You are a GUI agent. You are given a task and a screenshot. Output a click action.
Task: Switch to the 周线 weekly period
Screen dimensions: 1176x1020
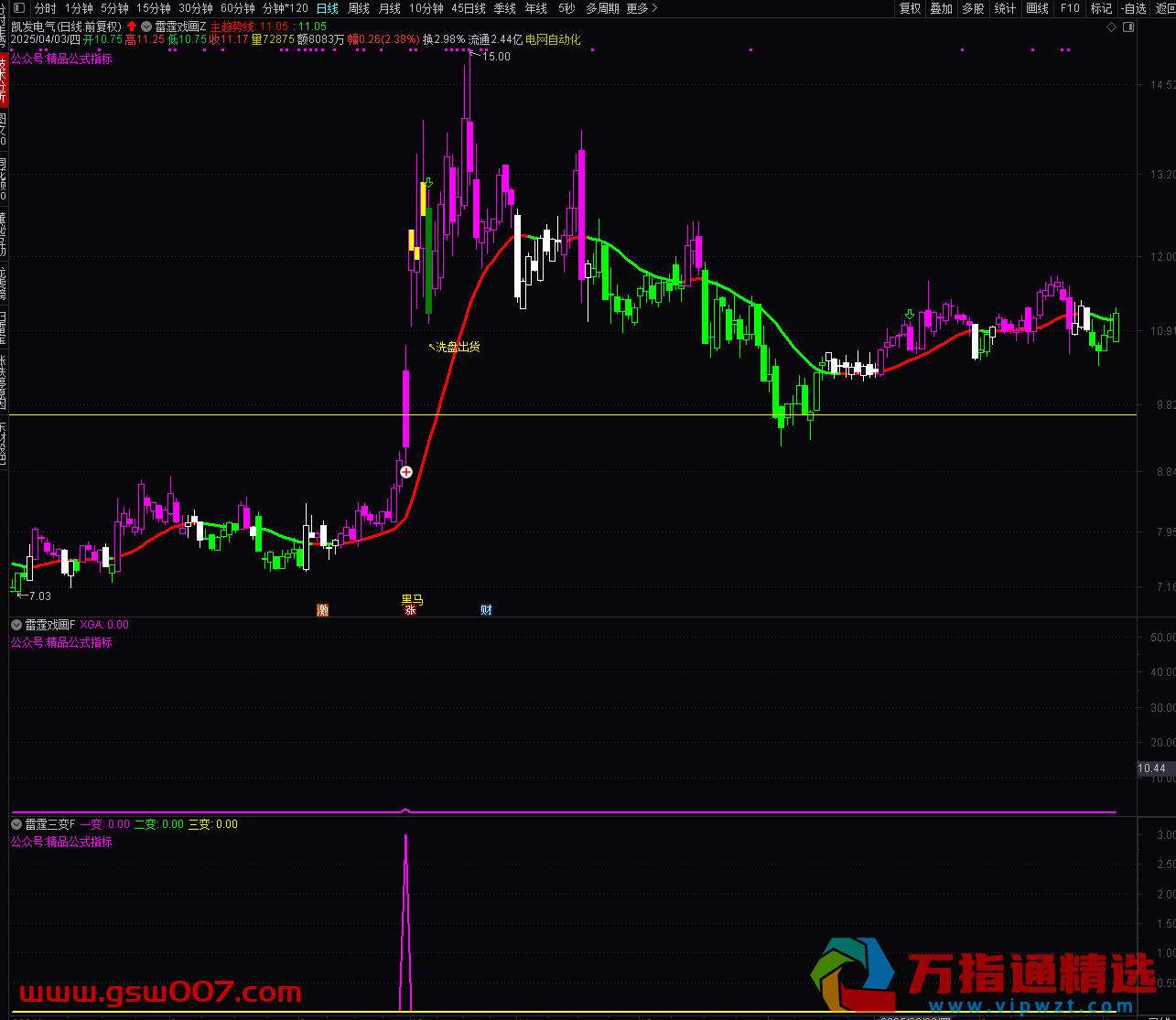click(x=359, y=8)
